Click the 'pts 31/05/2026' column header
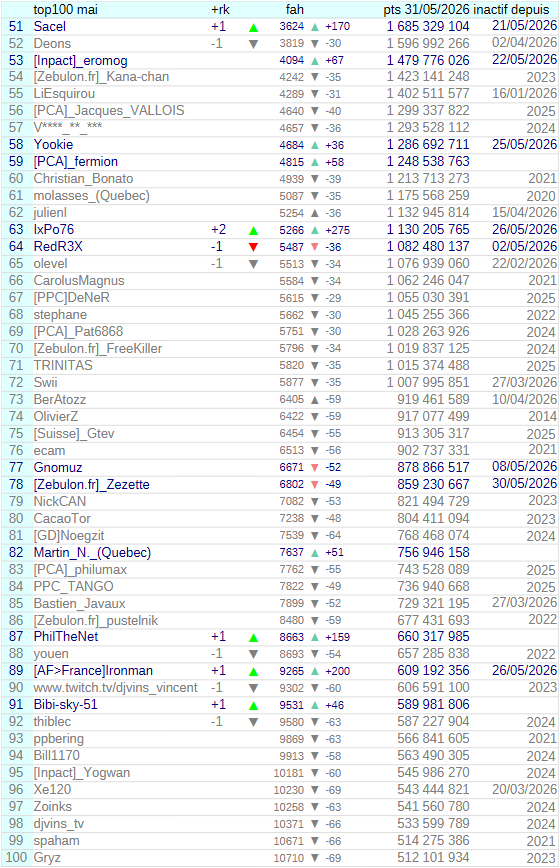The width and height of the screenshot is (560, 868). [x=426, y=9]
